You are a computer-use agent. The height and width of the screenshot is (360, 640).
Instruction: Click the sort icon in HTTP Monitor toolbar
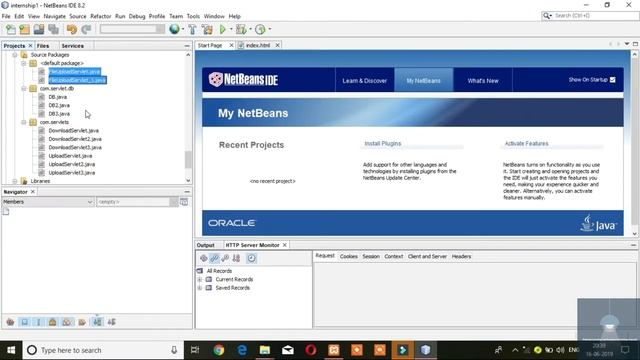pyautogui.click(x=236, y=258)
